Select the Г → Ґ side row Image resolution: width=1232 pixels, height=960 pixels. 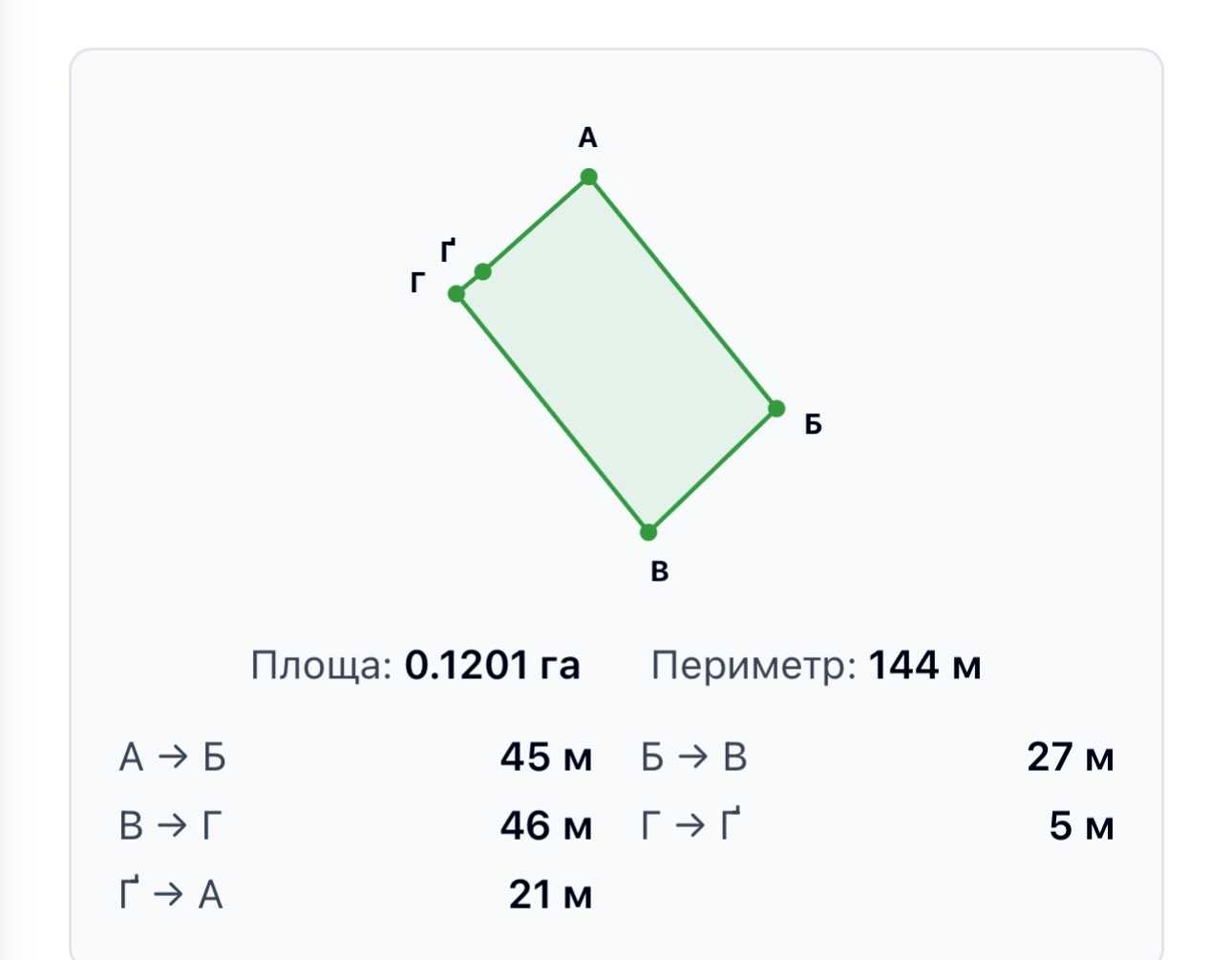[877, 825]
